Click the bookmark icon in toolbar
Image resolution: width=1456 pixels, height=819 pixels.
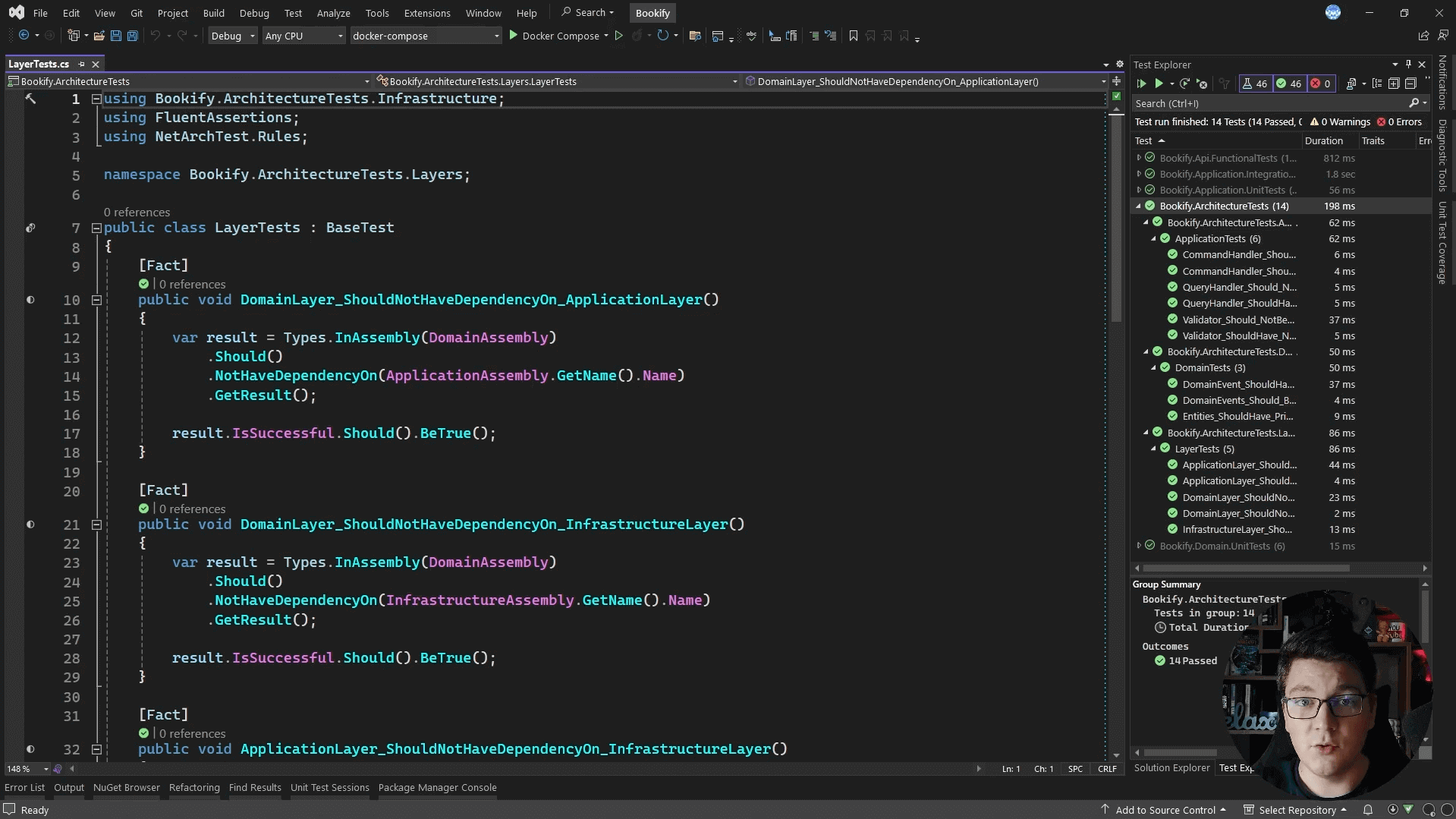point(854,36)
